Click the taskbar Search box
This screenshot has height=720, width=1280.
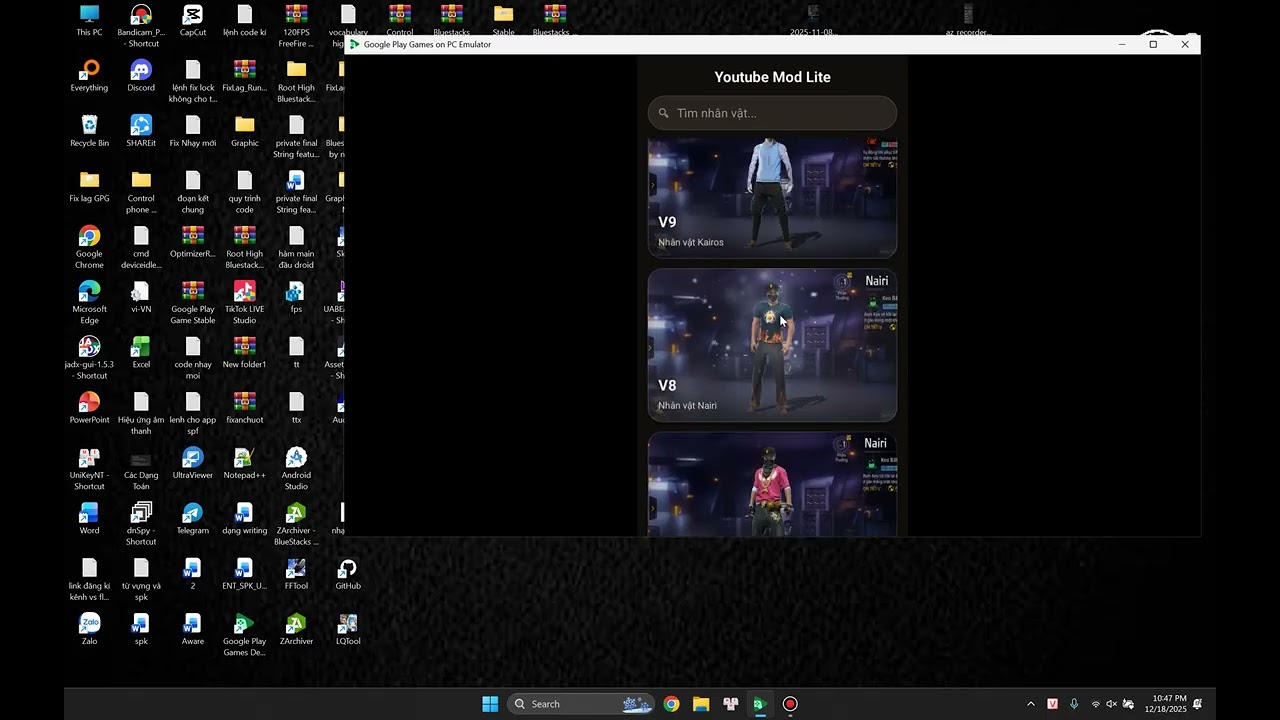pos(581,704)
